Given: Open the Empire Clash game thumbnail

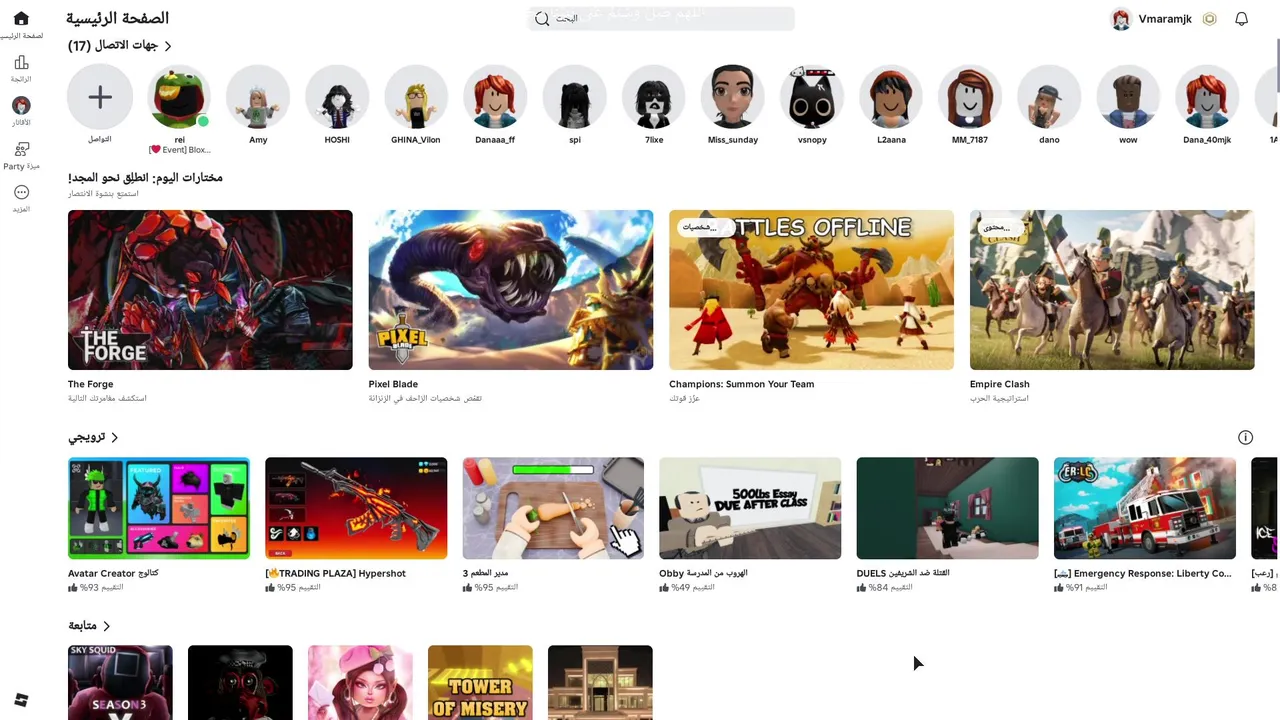Looking at the screenshot, I should click(x=1112, y=290).
